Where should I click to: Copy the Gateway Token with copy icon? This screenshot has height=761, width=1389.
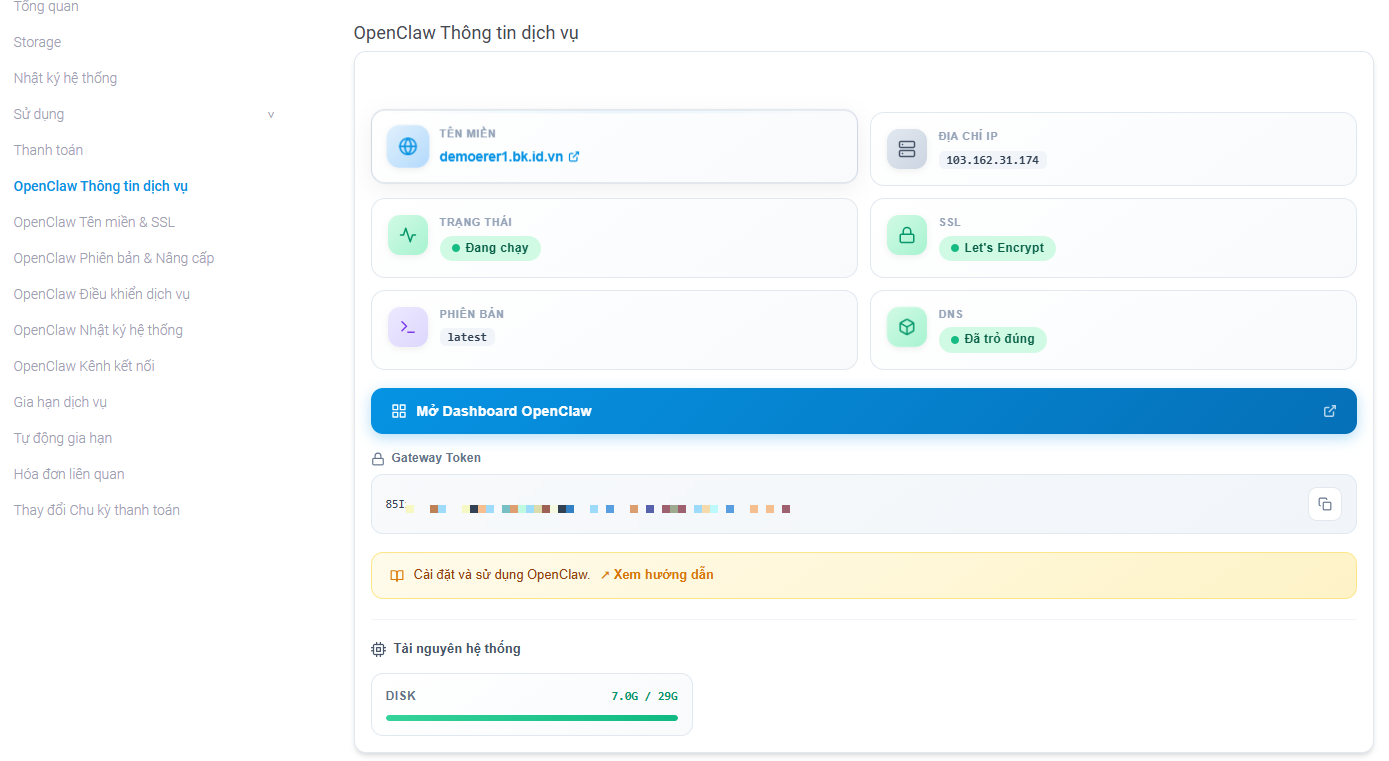click(1324, 504)
